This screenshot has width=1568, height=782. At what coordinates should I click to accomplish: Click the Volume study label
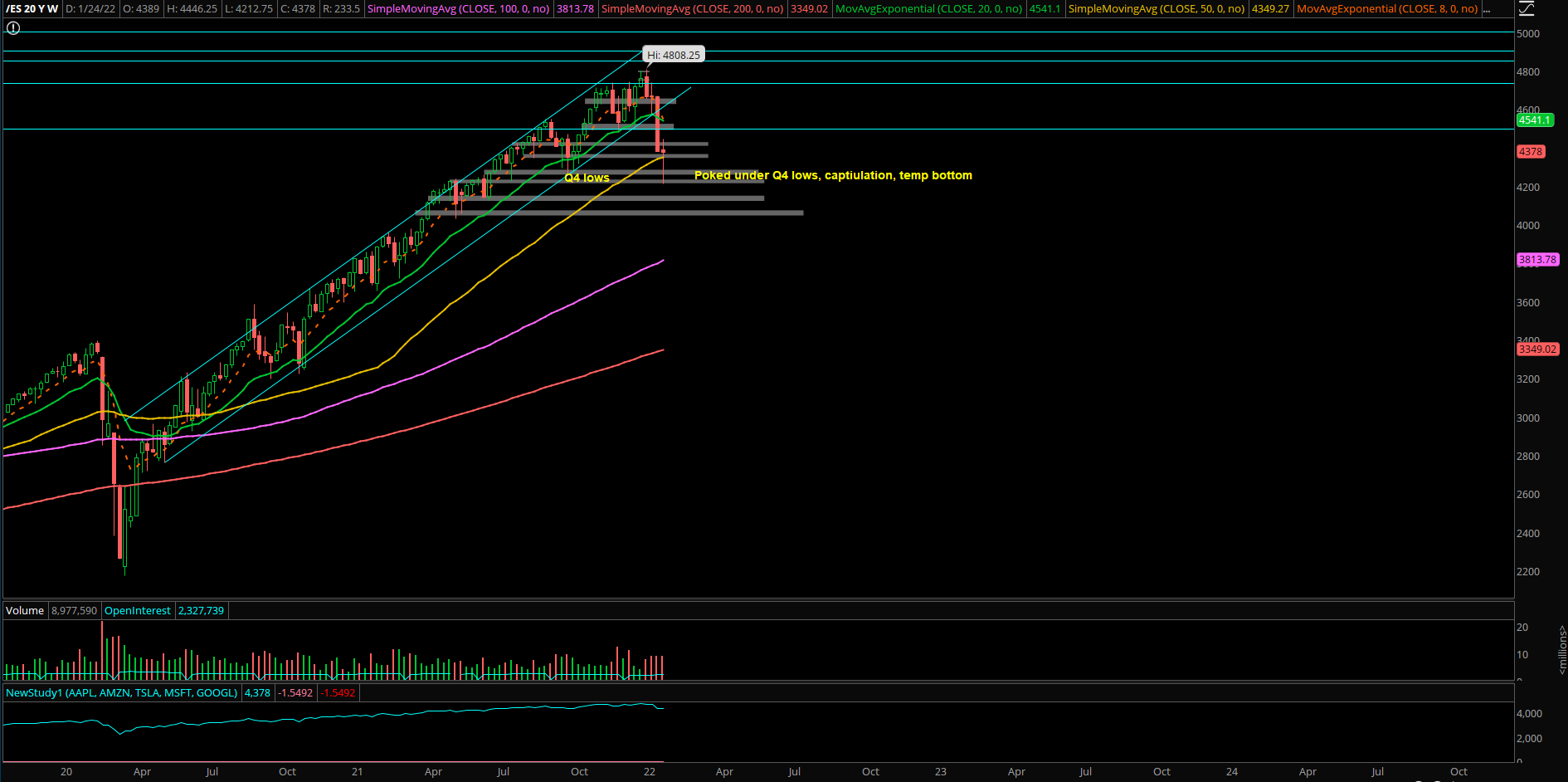pyautogui.click(x=25, y=611)
